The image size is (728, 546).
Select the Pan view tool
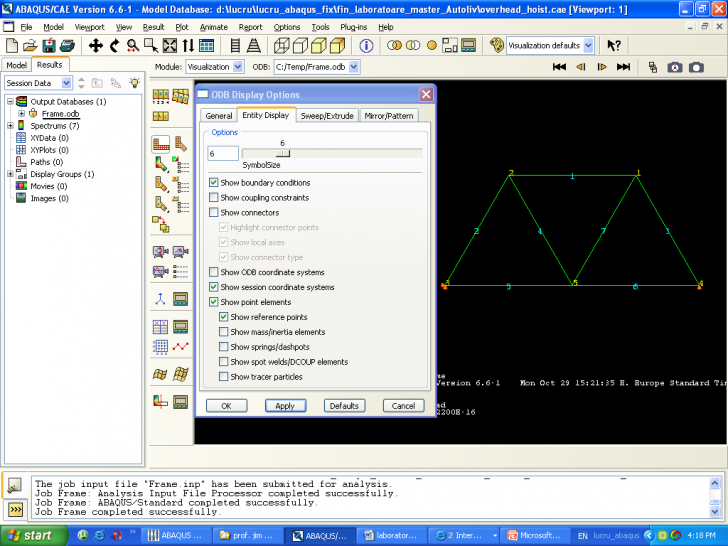[96, 46]
